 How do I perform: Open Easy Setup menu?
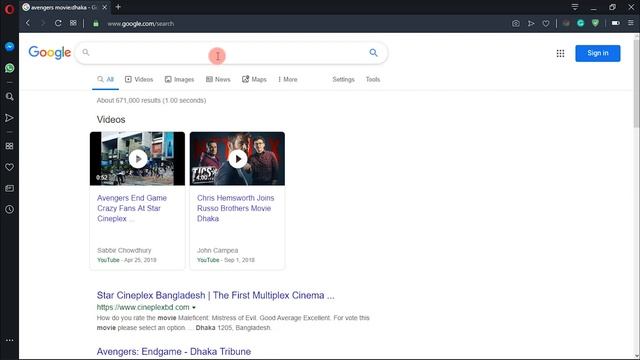tap(631, 23)
